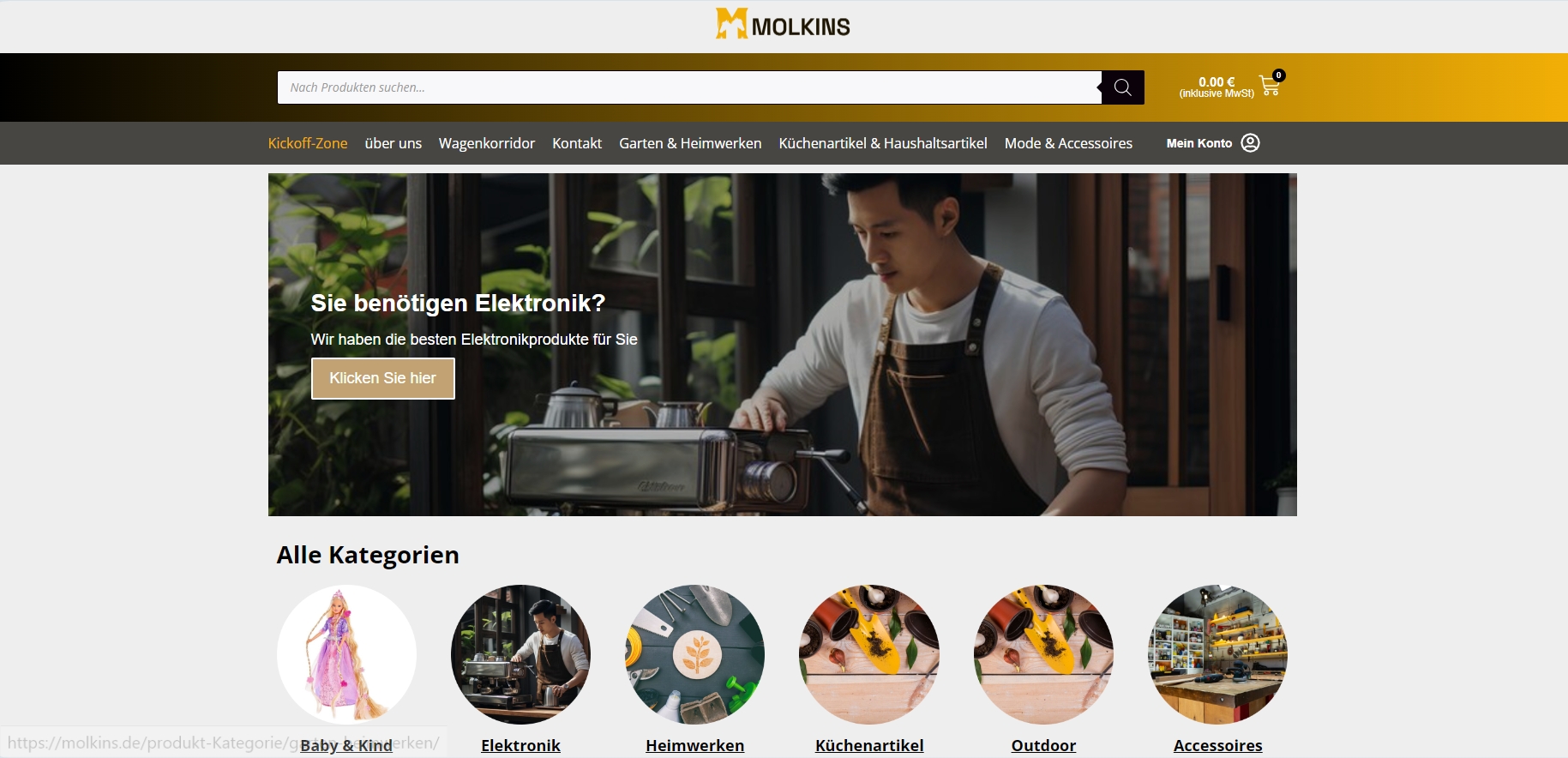Open the Kickoff-Zone menu item

[308, 143]
